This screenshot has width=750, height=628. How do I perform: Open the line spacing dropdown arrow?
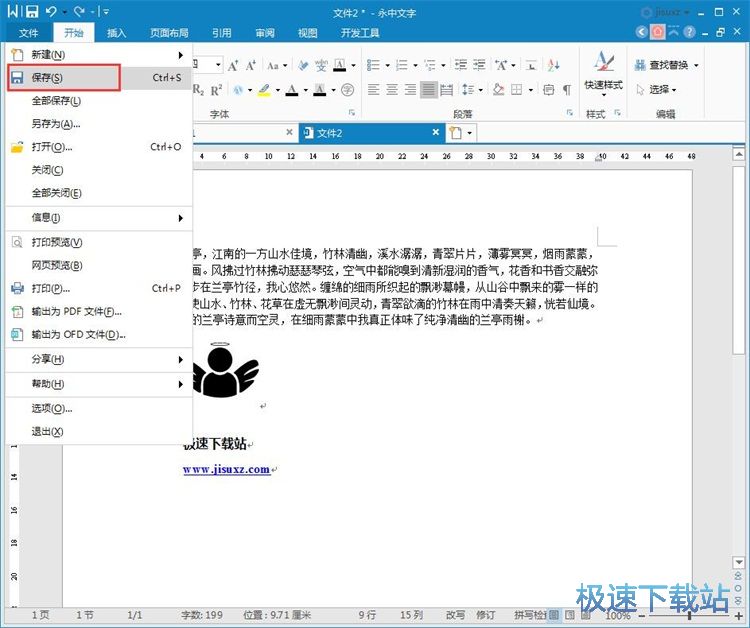(481, 90)
